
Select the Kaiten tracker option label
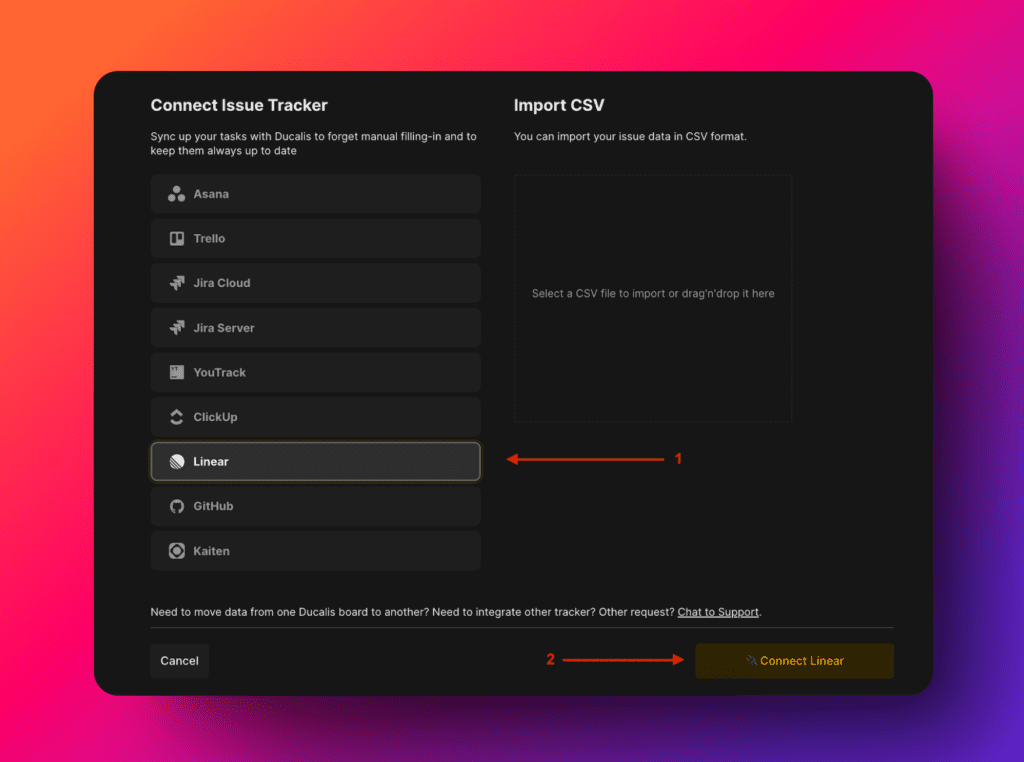click(x=211, y=551)
